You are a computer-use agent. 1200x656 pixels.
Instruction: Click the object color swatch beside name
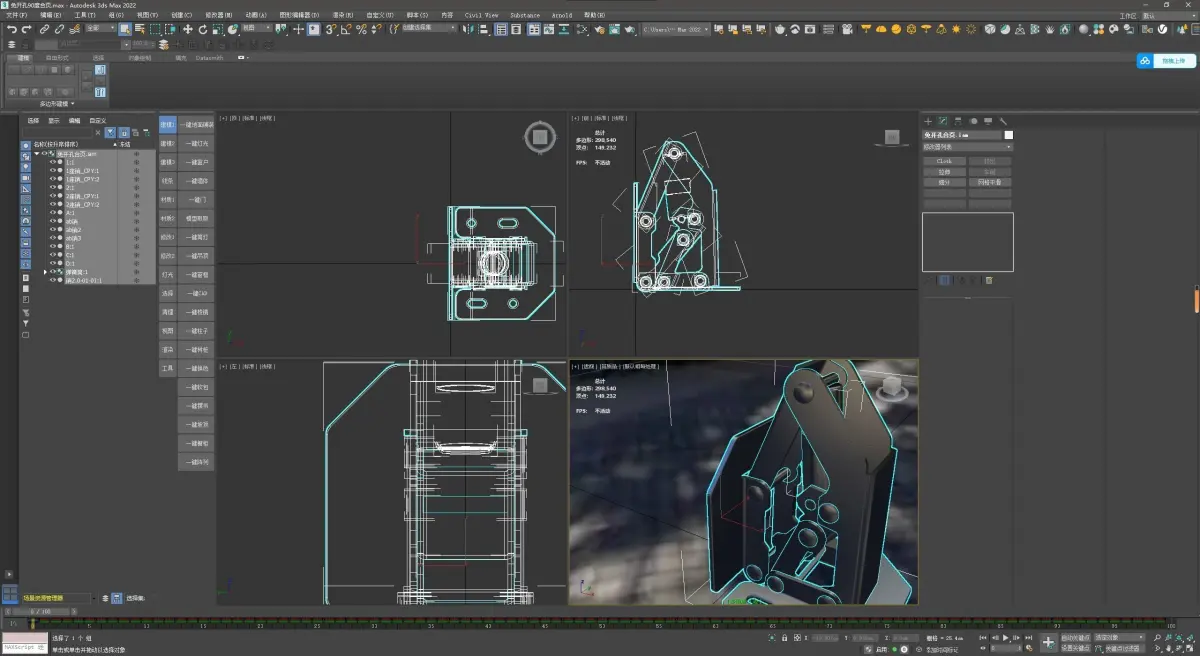coord(1009,134)
